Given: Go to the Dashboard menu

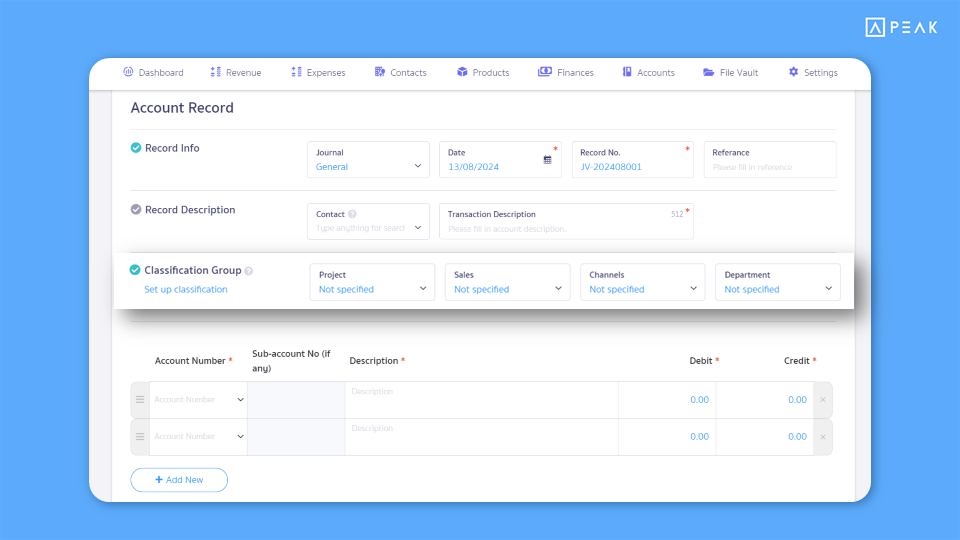Looking at the screenshot, I should click(153, 73).
